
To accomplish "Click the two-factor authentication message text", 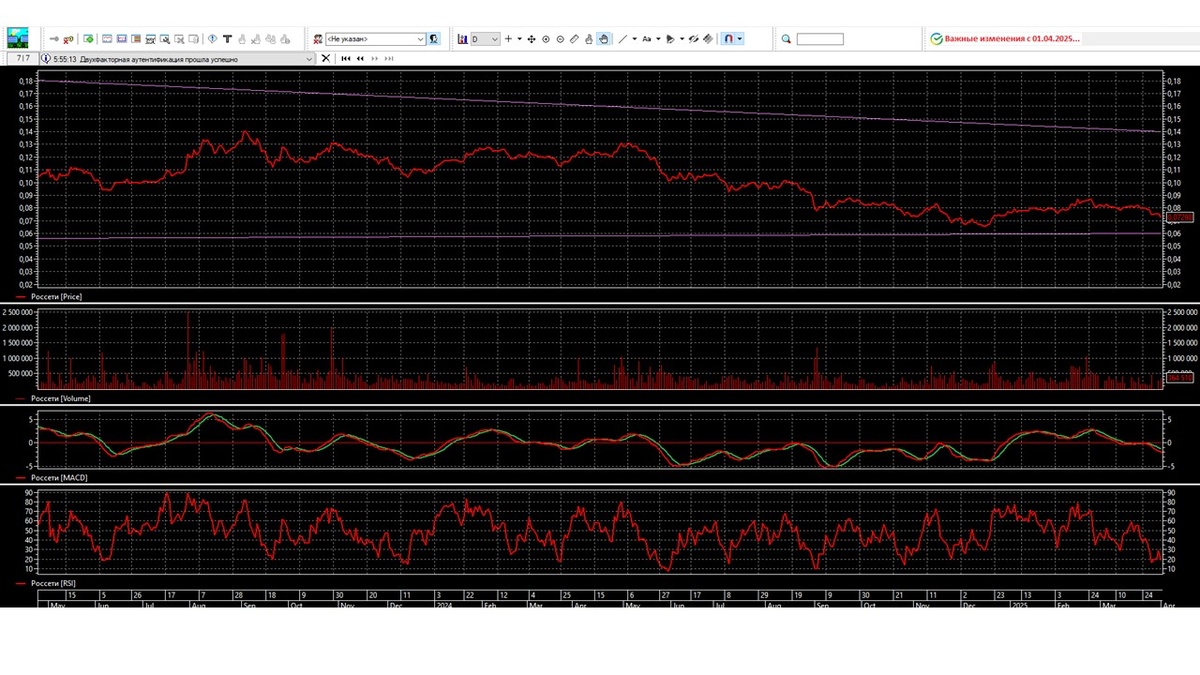I will [157, 59].
